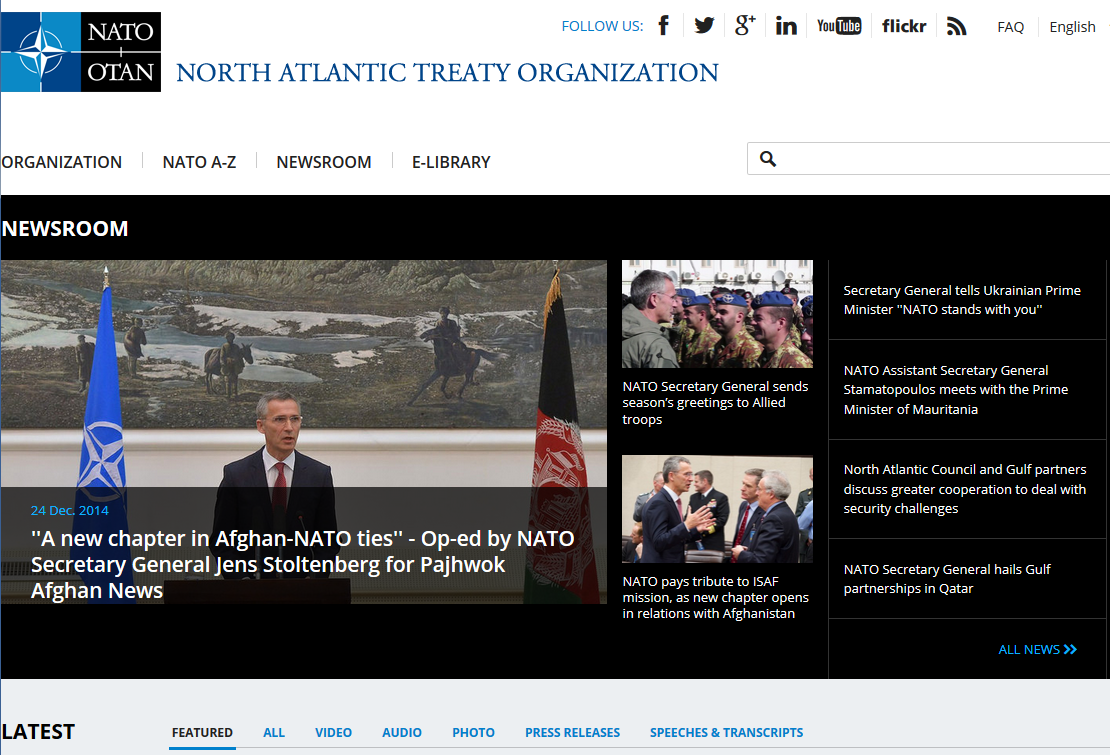Open the 'A new chapter in Afghan-NATO ties' headline
The width and height of the screenshot is (1110, 755).
302,564
